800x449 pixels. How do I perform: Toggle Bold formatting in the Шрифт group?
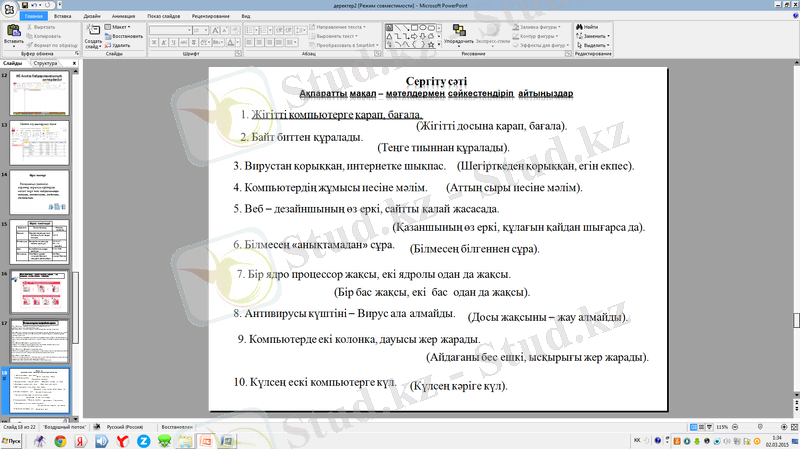pos(155,40)
